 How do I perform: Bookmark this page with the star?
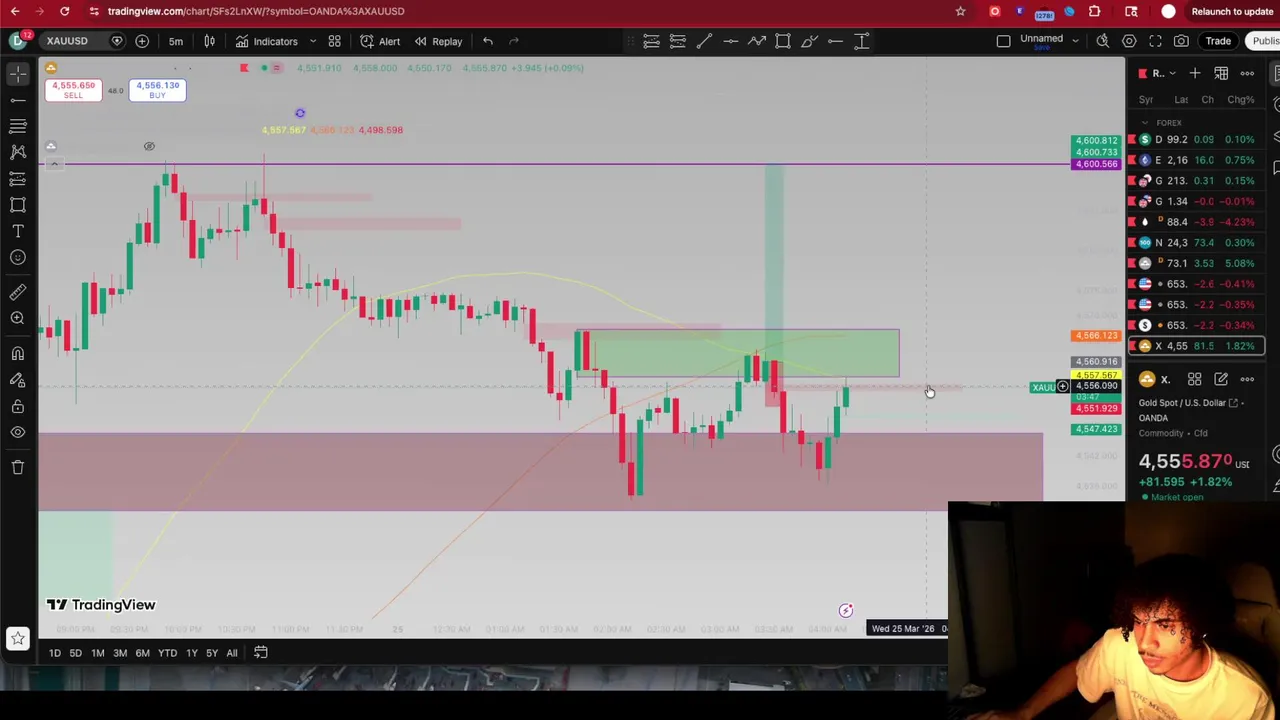(961, 11)
